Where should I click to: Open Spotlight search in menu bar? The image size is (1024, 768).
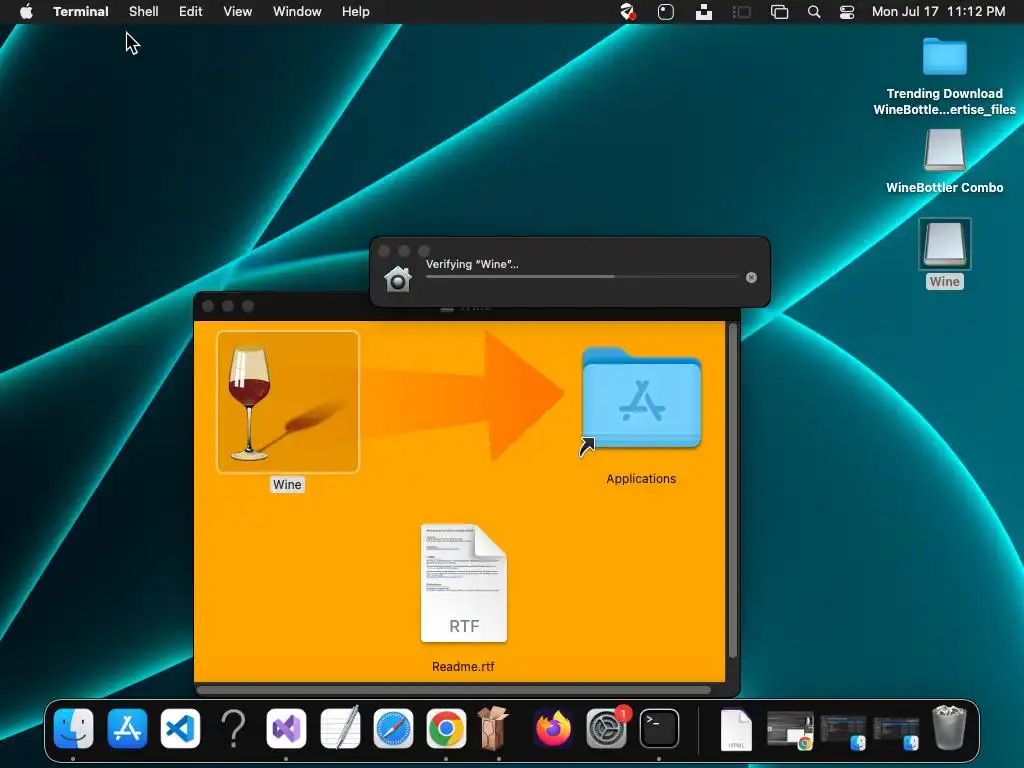pos(814,12)
